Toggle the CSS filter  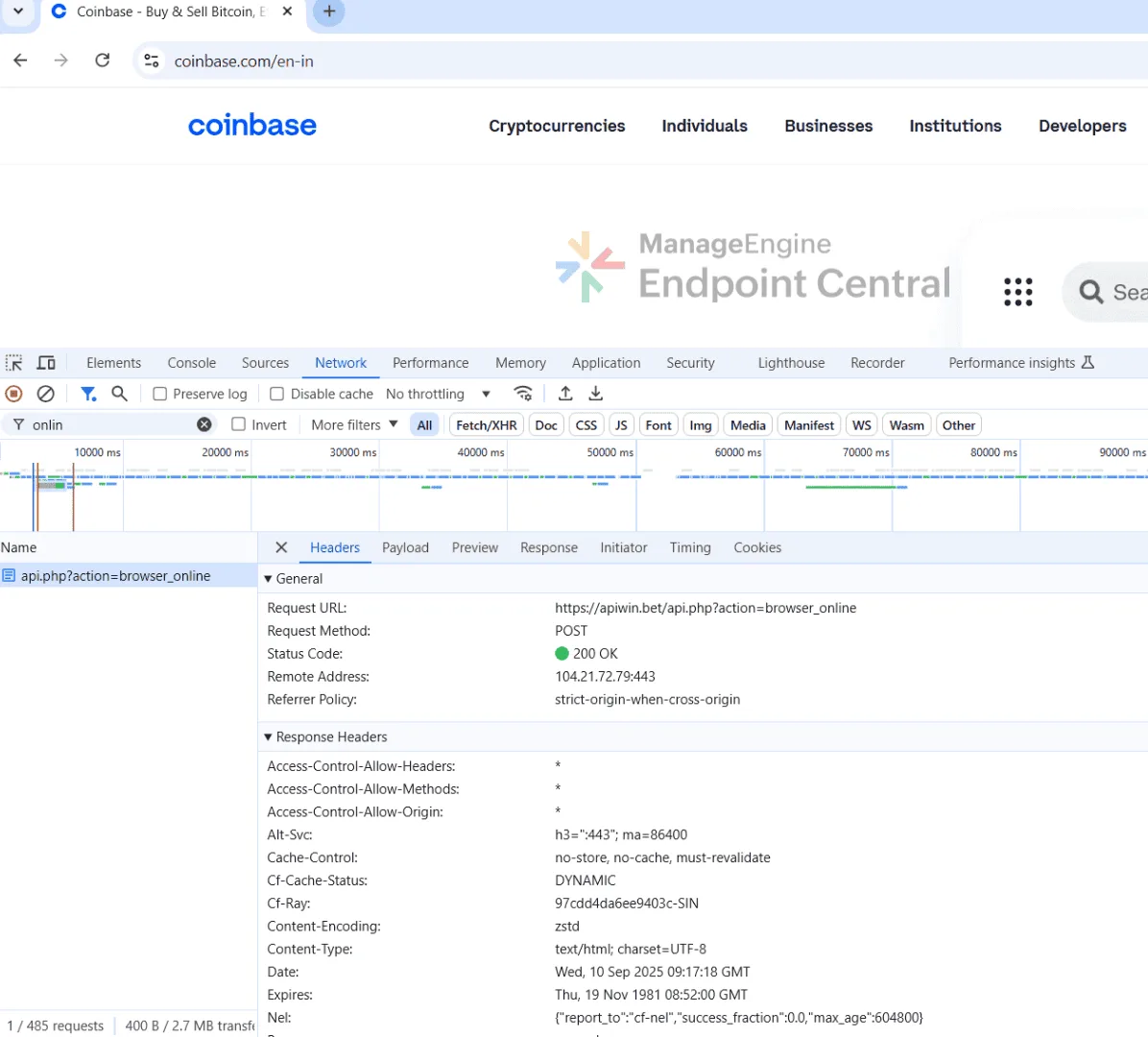pyautogui.click(x=586, y=425)
